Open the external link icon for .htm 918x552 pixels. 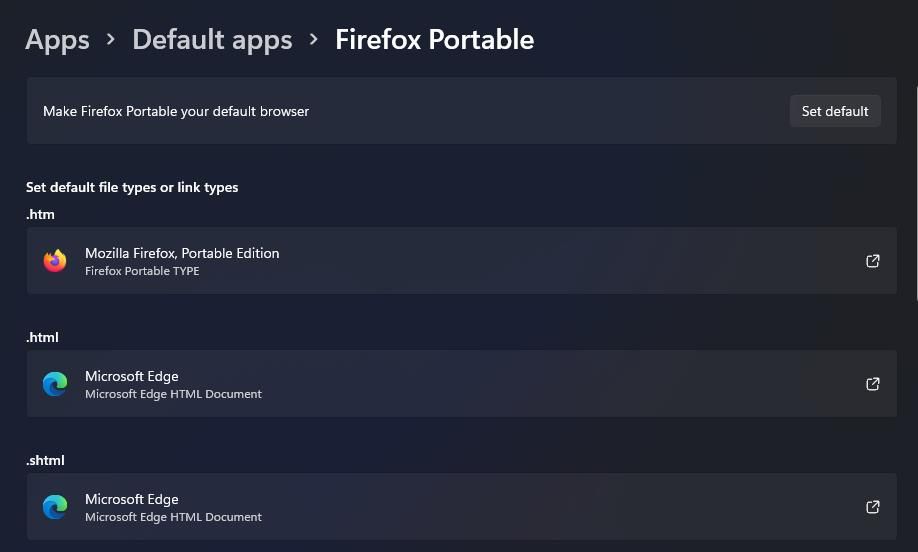click(x=872, y=261)
